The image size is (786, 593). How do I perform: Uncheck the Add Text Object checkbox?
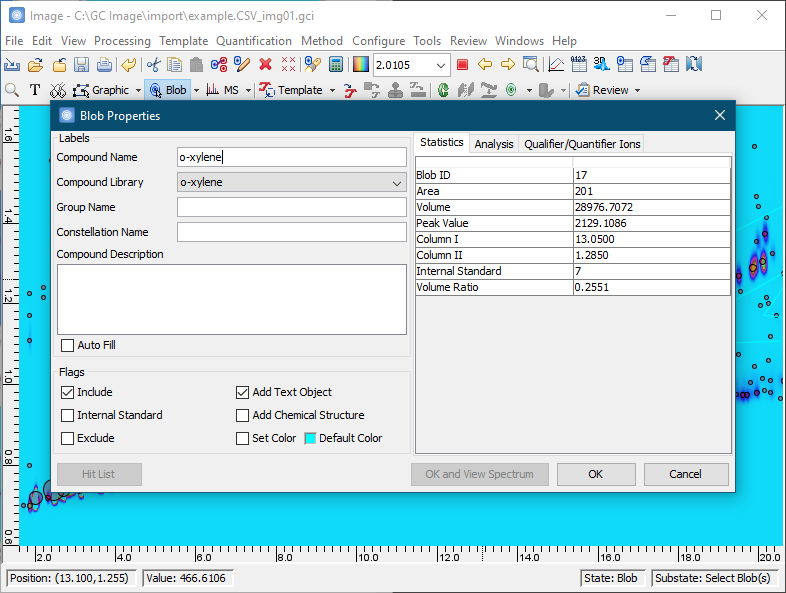[243, 392]
